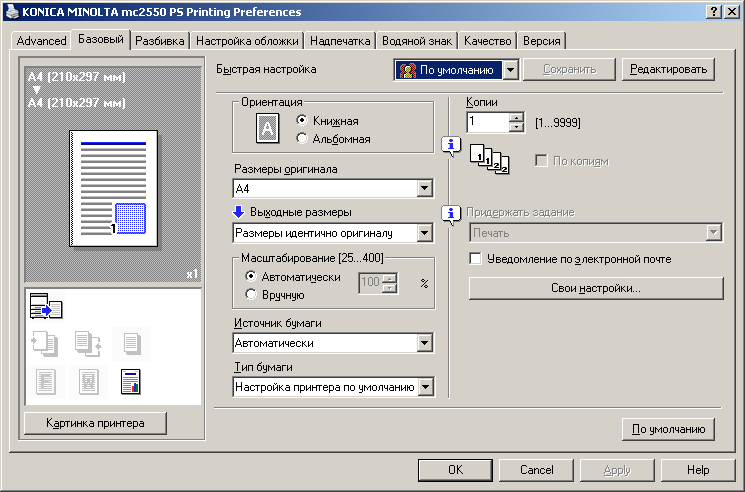Click the page preview thumbnail

pyautogui.click(x=114, y=189)
